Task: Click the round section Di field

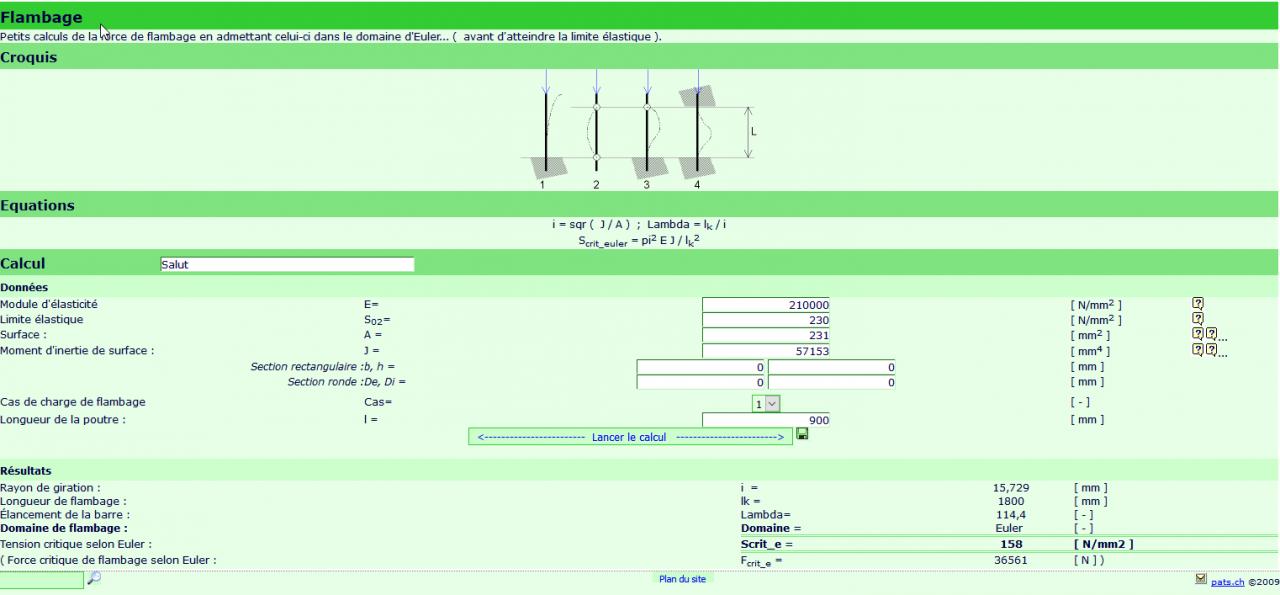Action: click(x=831, y=382)
